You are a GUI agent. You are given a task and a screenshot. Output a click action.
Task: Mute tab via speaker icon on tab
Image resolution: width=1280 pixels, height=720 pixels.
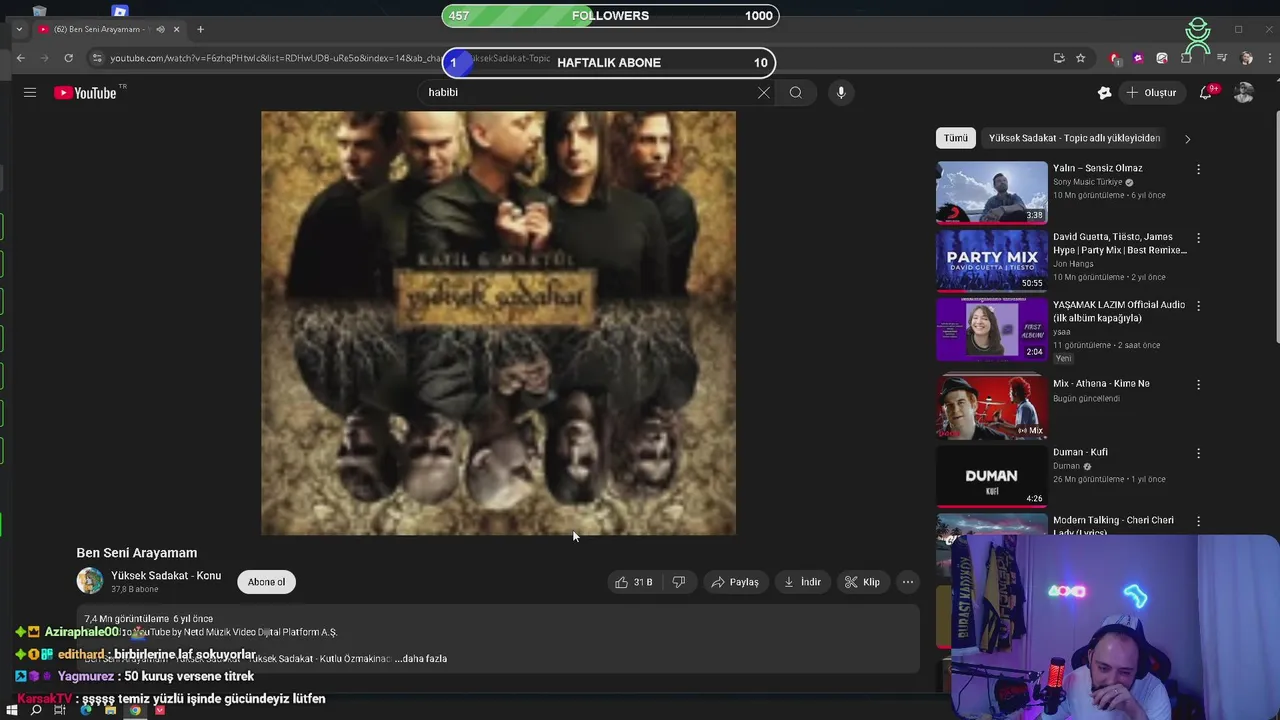[x=160, y=29]
